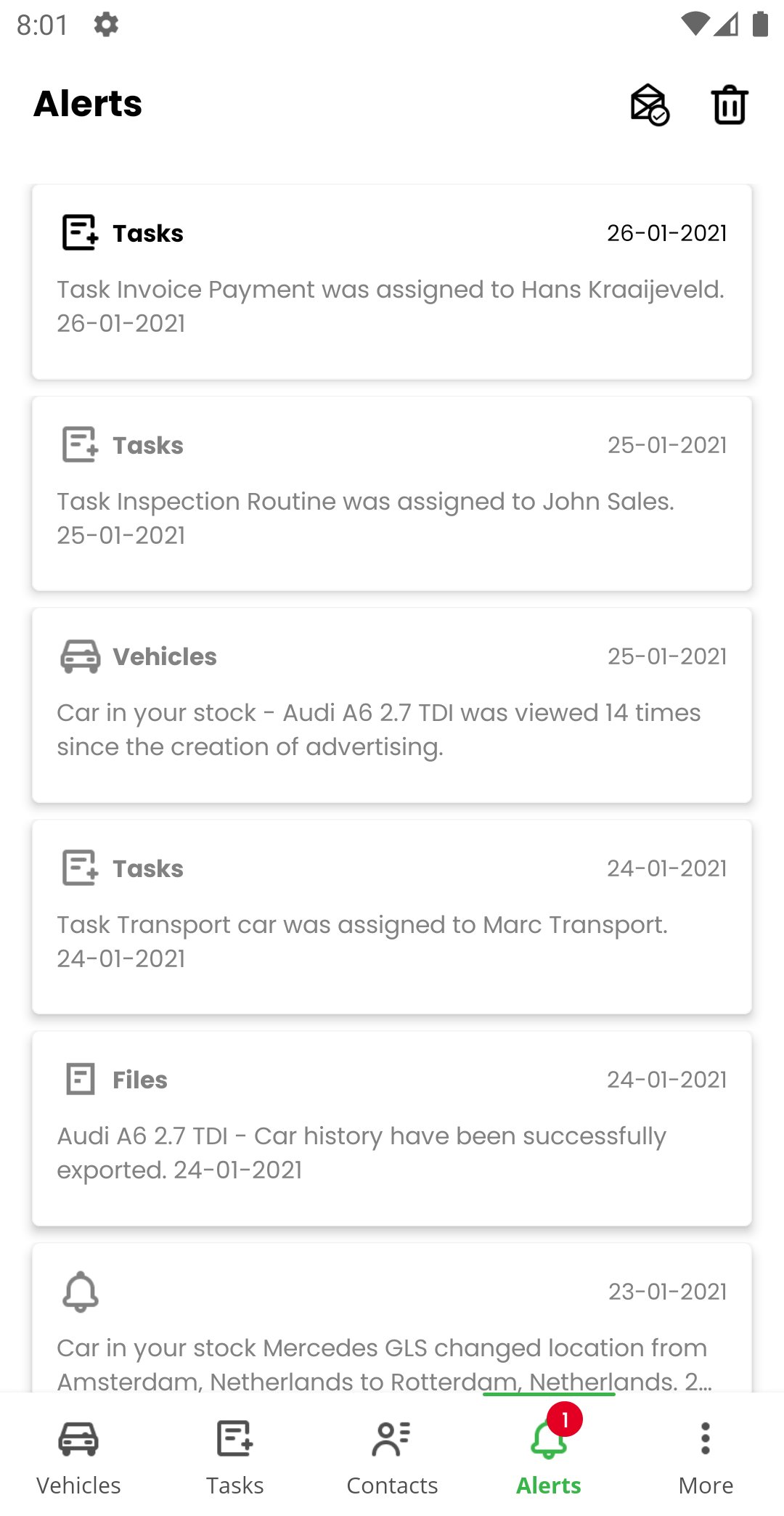Tap the Files document icon on export alert
Image resolution: width=784 pixels, height=1516 pixels.
pyautogui.click(x=80, y=1079)
